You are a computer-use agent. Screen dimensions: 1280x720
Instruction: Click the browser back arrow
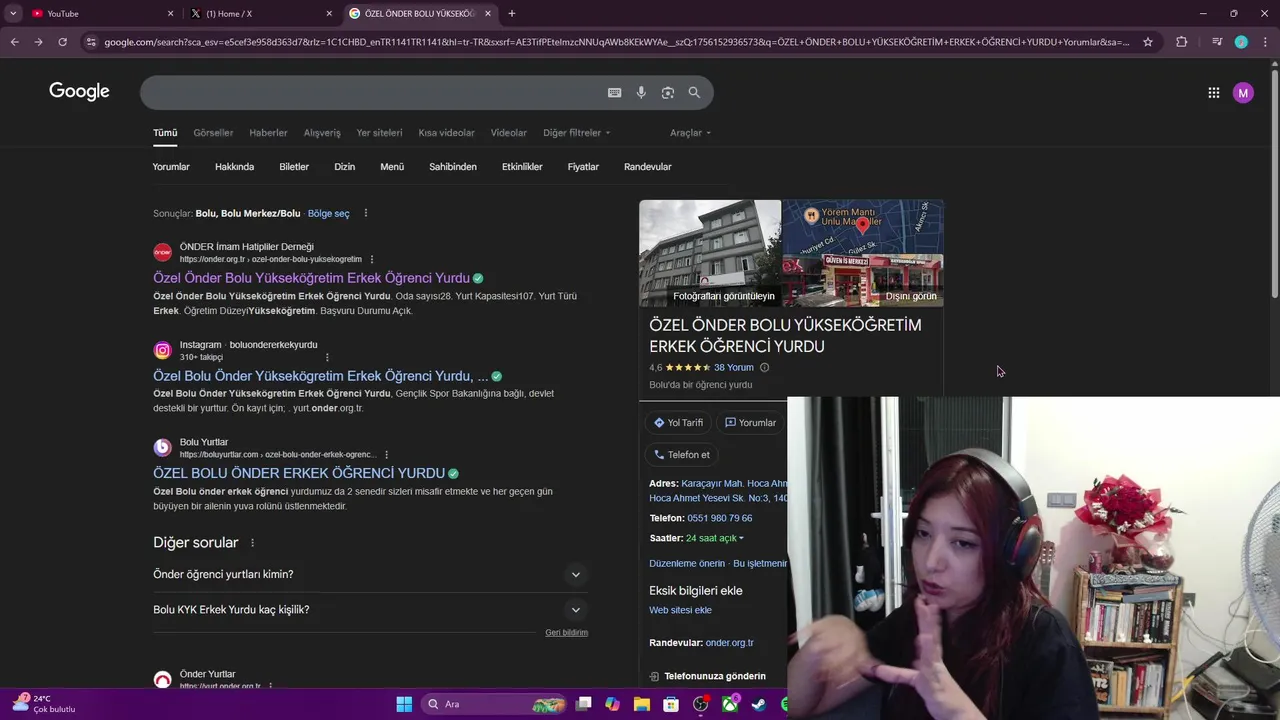(14, 42)
